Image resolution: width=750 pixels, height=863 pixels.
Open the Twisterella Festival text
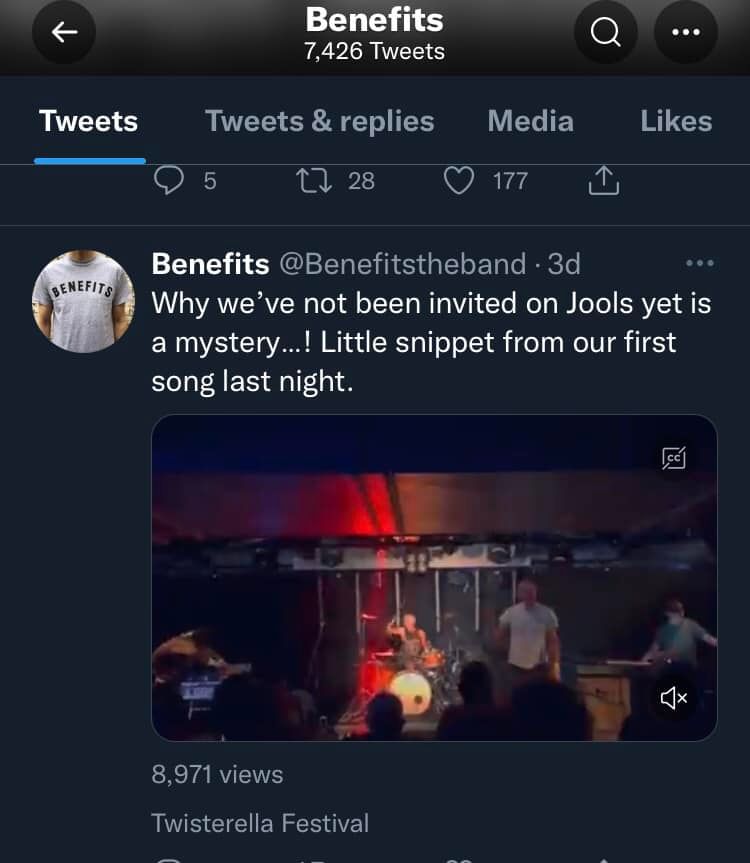pos(260,823)
